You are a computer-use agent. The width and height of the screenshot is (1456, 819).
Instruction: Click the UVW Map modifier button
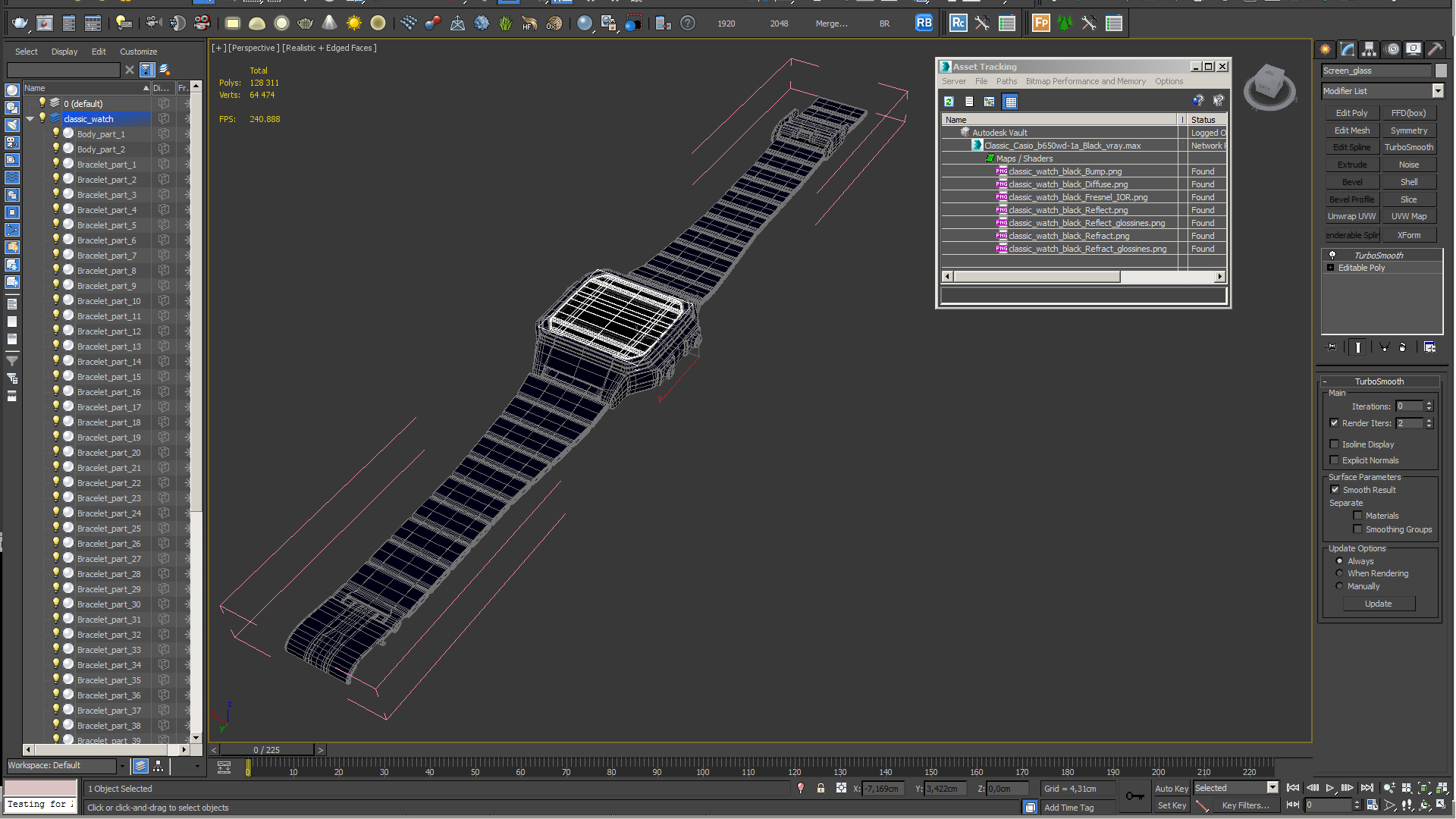[1409, 217]
